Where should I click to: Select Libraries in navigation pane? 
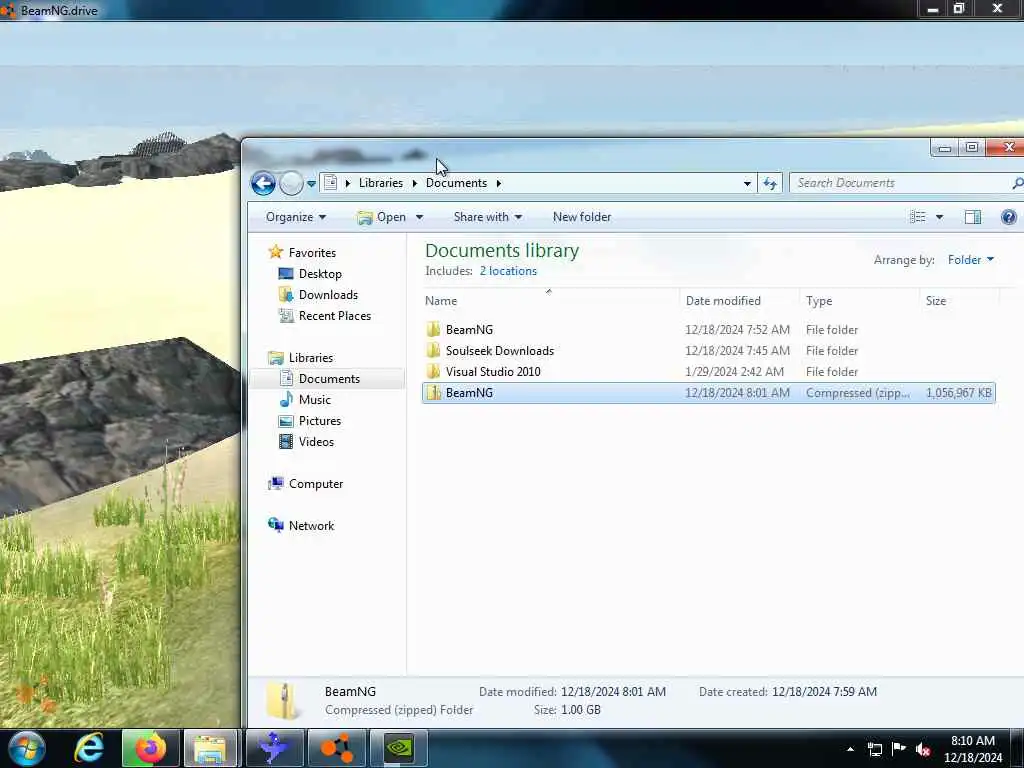pyautogui.click(x=311, y=358)
